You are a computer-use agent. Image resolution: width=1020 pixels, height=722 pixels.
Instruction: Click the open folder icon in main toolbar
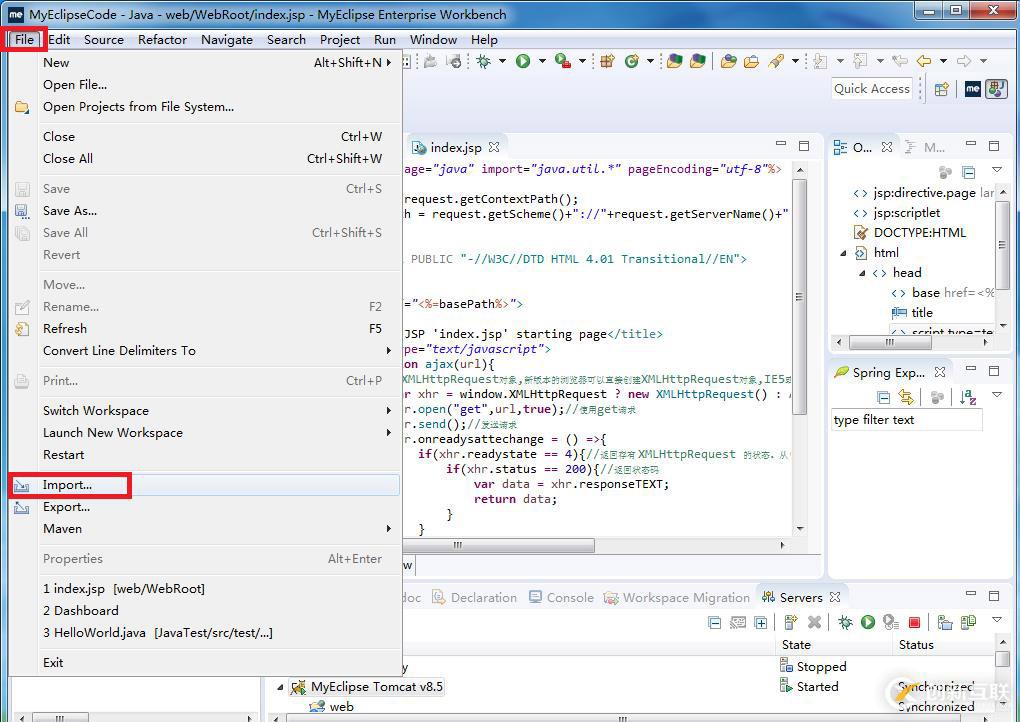751,61
